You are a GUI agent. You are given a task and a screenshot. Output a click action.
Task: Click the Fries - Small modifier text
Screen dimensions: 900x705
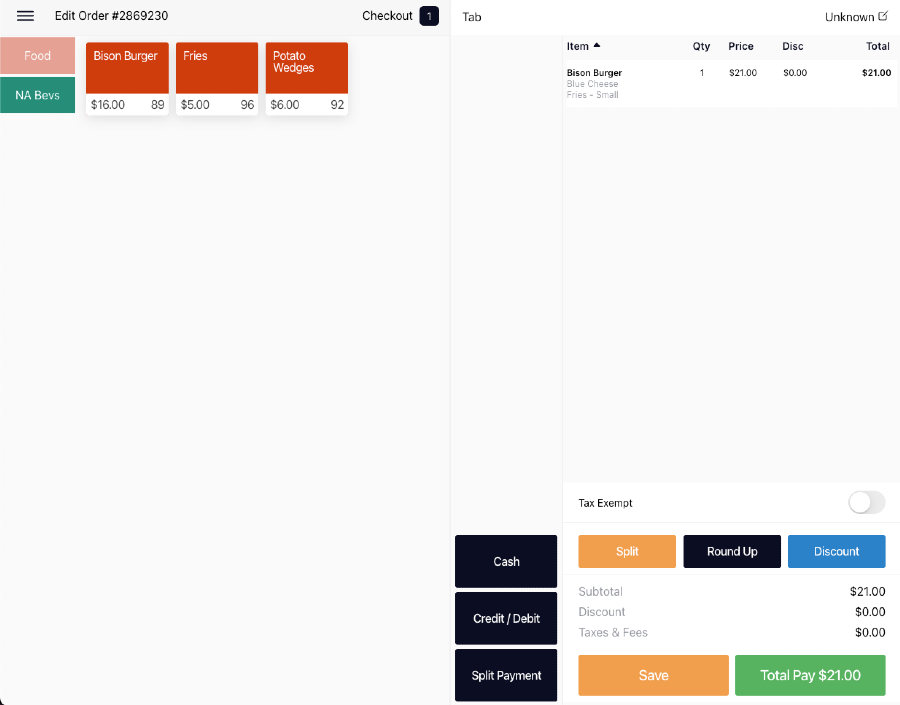point(592,95)
